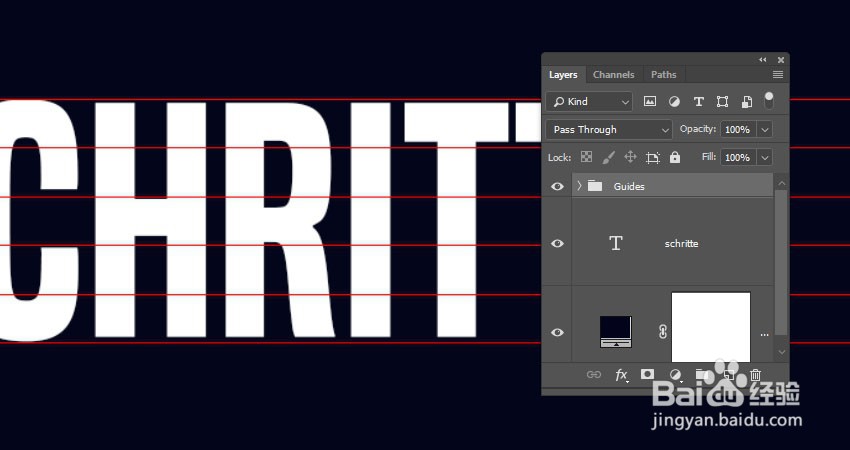Image resolution: width=850 pixels, height=450 pixels.
Task: Lock image pixels with brush icon
Action: point(608,157)
